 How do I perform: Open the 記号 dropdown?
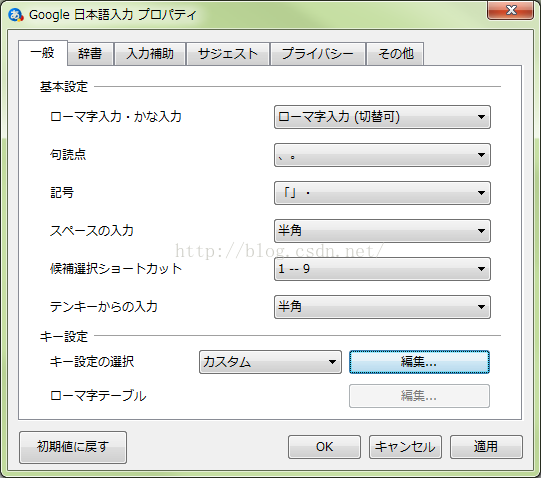pyautogui.click(x=382, y=193)
